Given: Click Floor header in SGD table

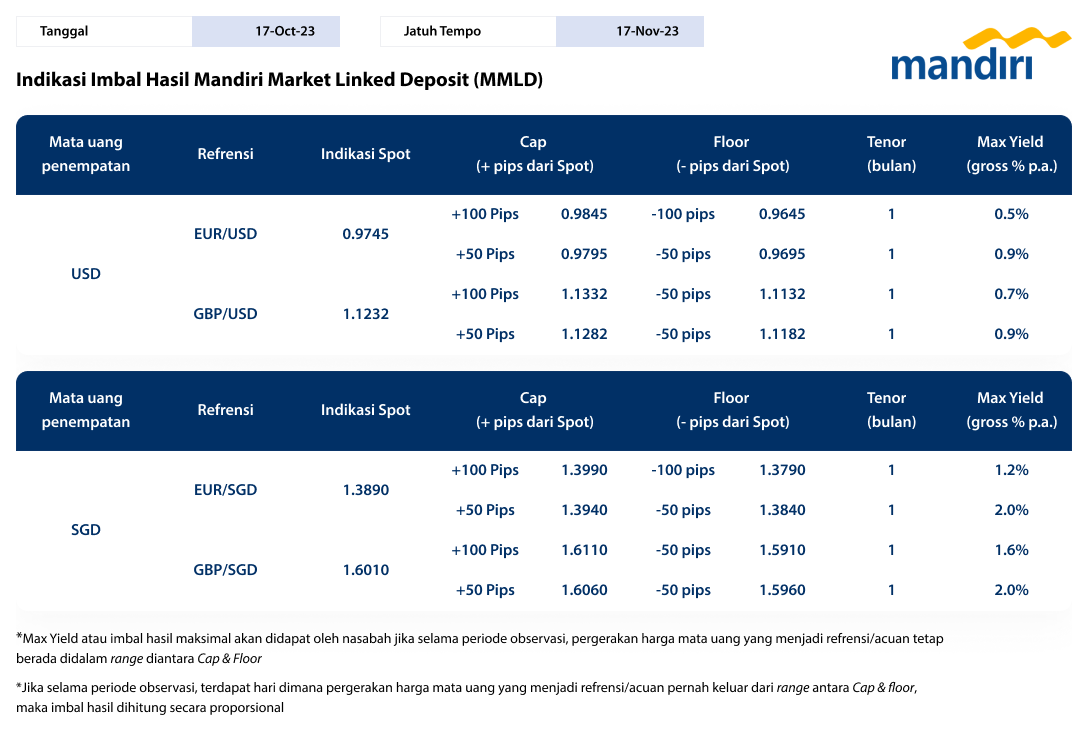Looking at the screenshot, I should 732,410.
